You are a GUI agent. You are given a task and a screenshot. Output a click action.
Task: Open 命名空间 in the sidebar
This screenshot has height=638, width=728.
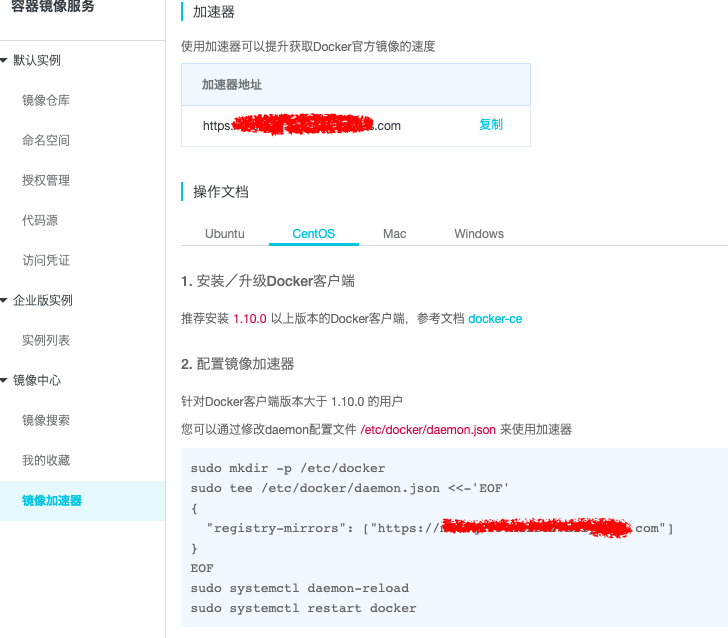point(46,140)
